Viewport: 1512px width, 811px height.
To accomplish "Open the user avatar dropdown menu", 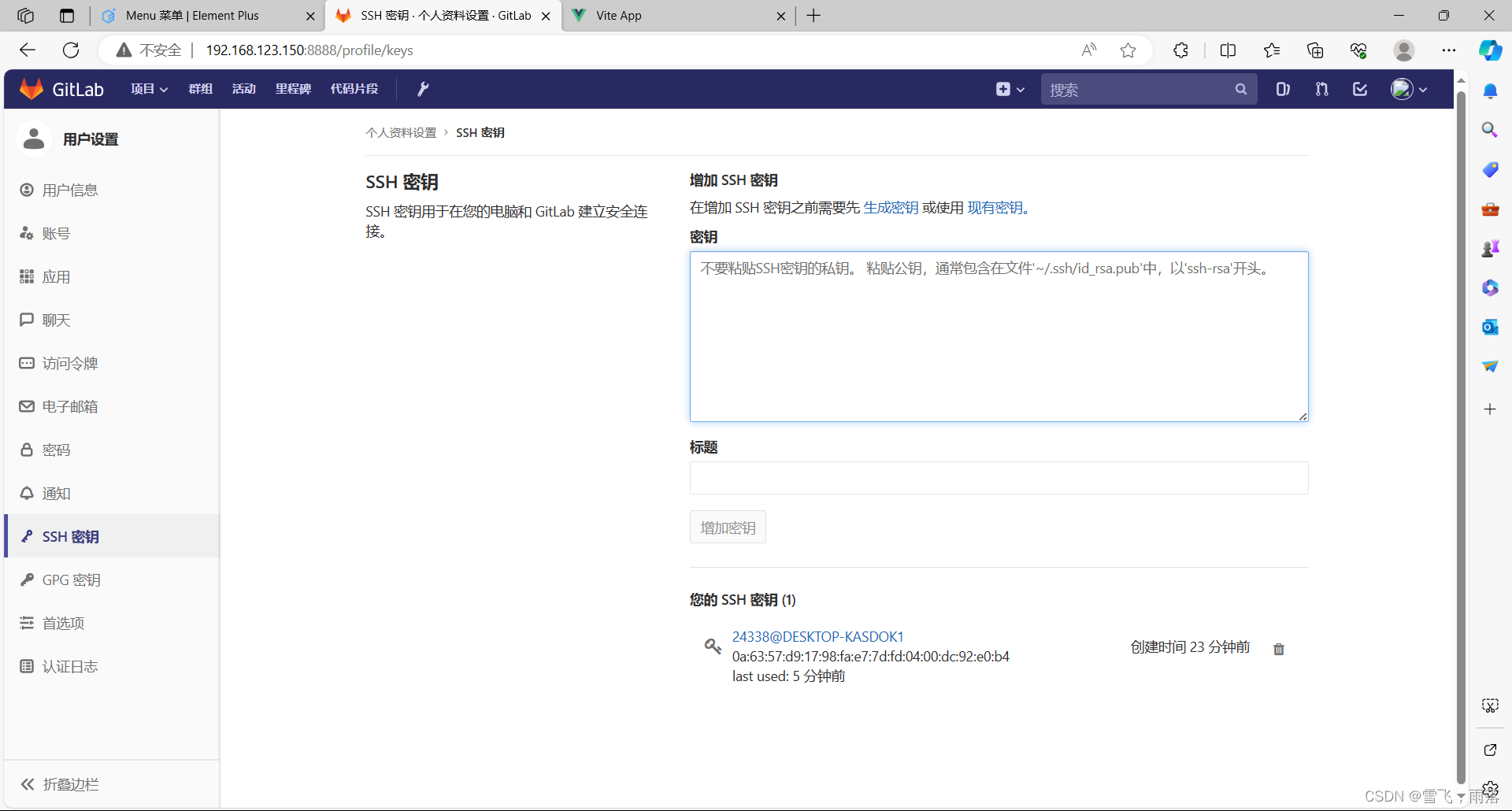I will (x=1409, y=89).
